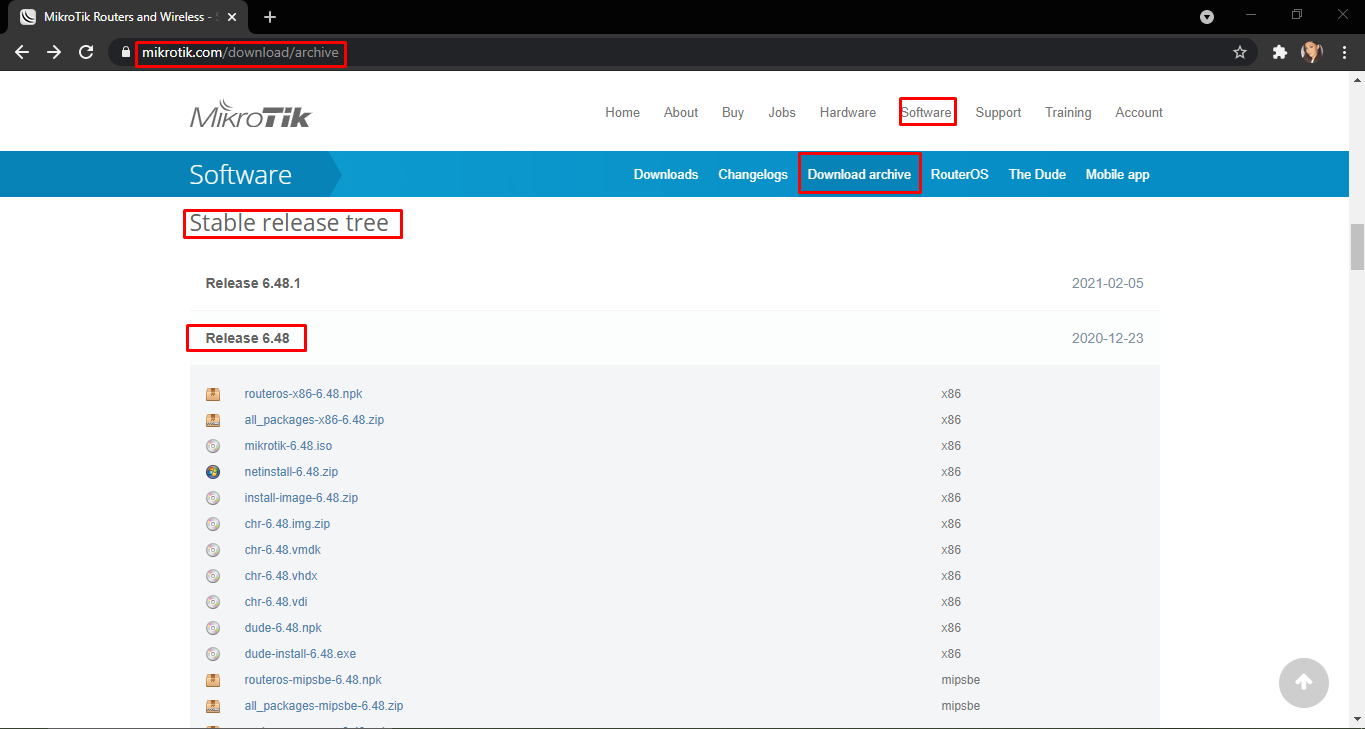Open the mikrotik-6.48.iso download link

coord(288,445)
